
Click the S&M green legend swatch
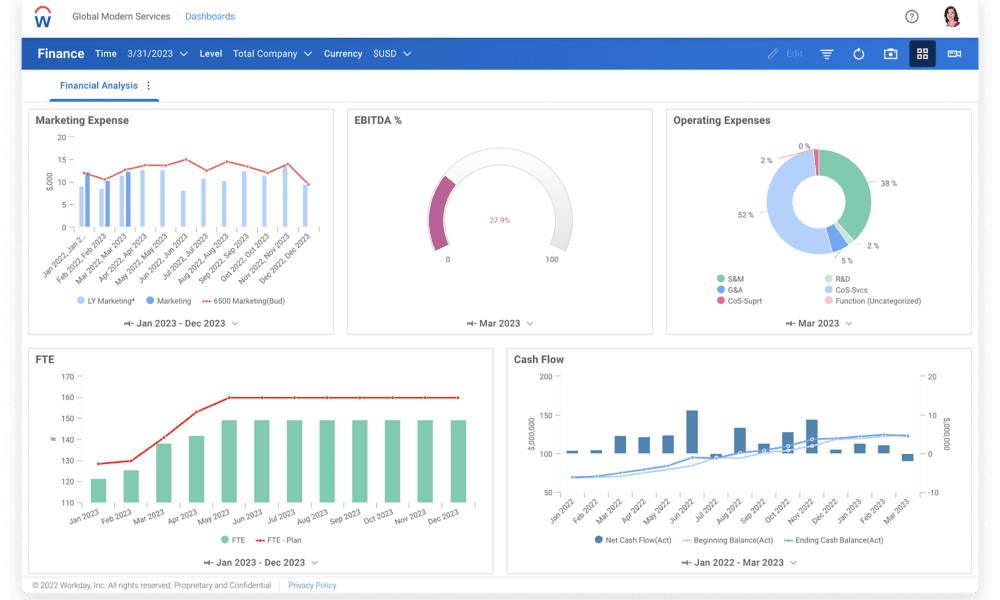click(x=720, y=279)
